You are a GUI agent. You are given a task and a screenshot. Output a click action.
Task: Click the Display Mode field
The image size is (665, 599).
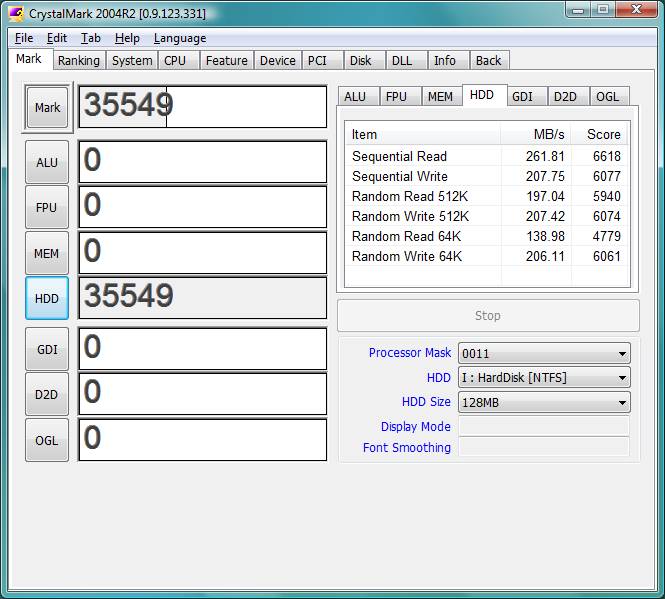544,426
